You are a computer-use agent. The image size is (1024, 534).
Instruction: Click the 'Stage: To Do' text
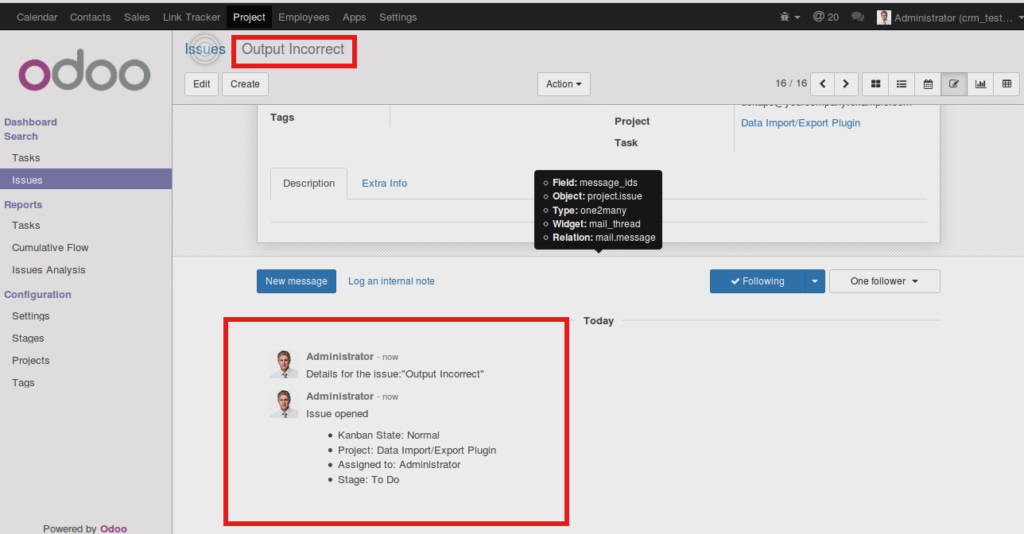click(x=368, y=480)
